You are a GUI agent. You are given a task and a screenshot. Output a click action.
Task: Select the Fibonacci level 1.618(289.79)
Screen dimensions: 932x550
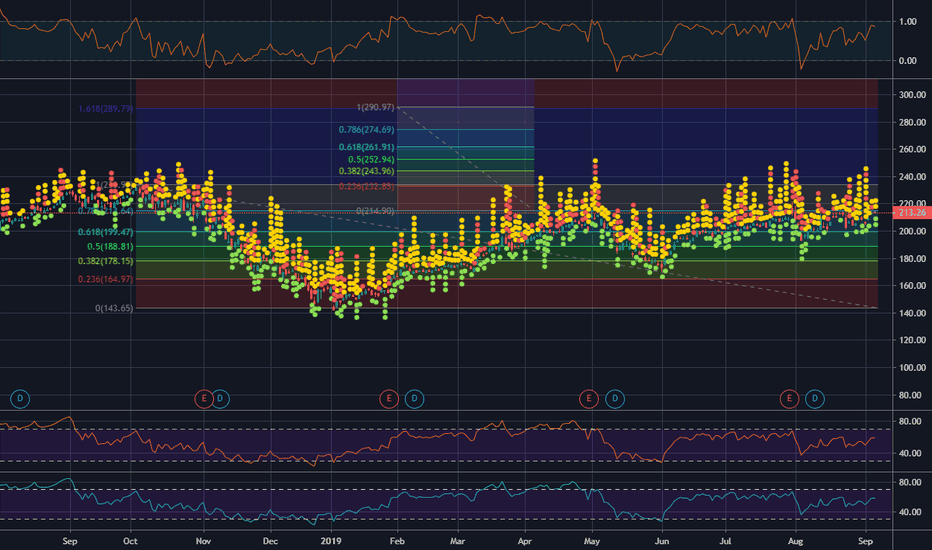[x=105, y=109]
